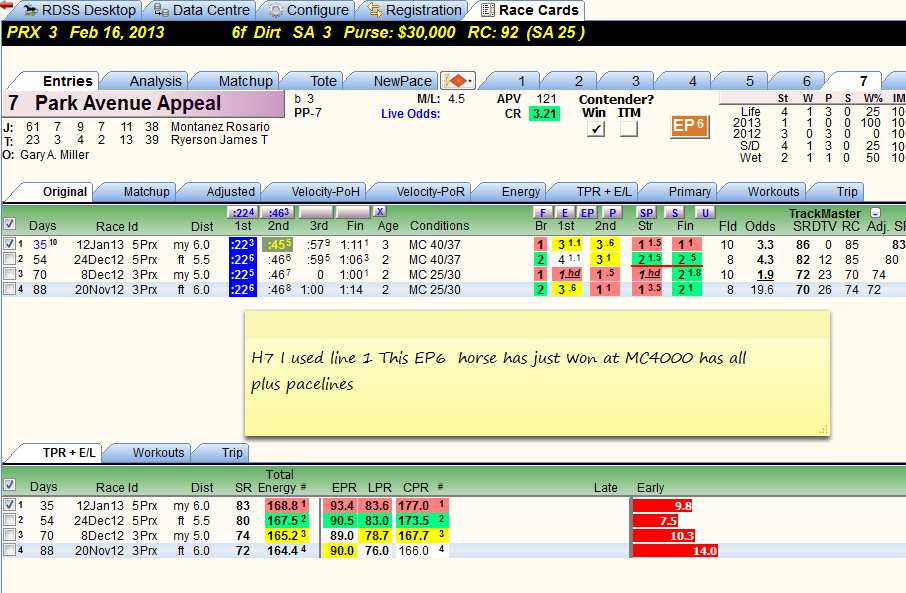Select horse number 5 tab

(x=749, y=81)
